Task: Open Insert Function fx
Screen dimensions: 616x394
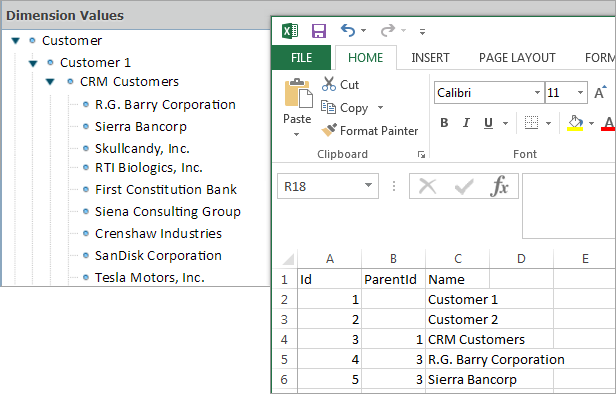Action: coord(499,185)
